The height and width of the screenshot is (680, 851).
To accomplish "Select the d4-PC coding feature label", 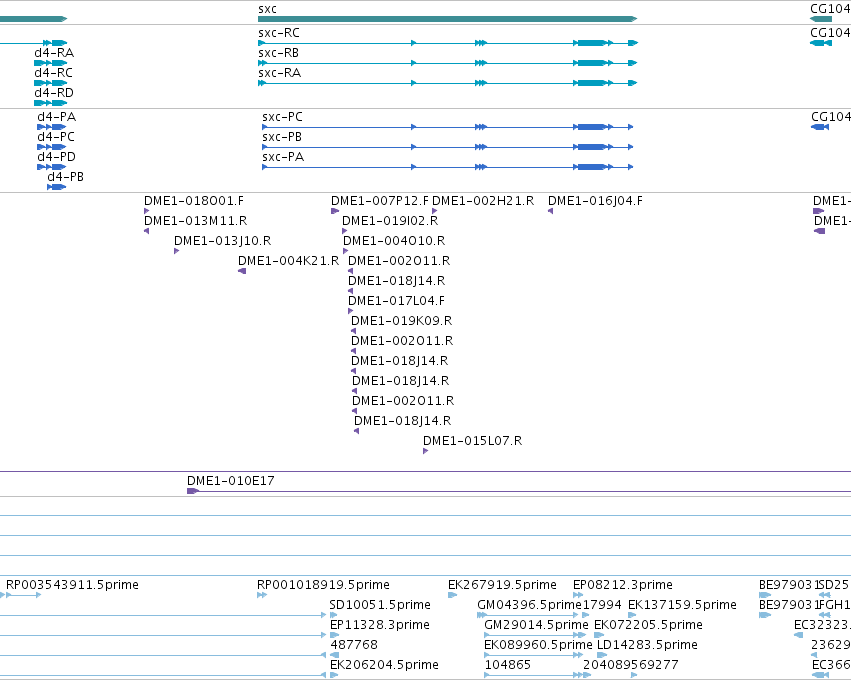I will [x=56, y=137].
